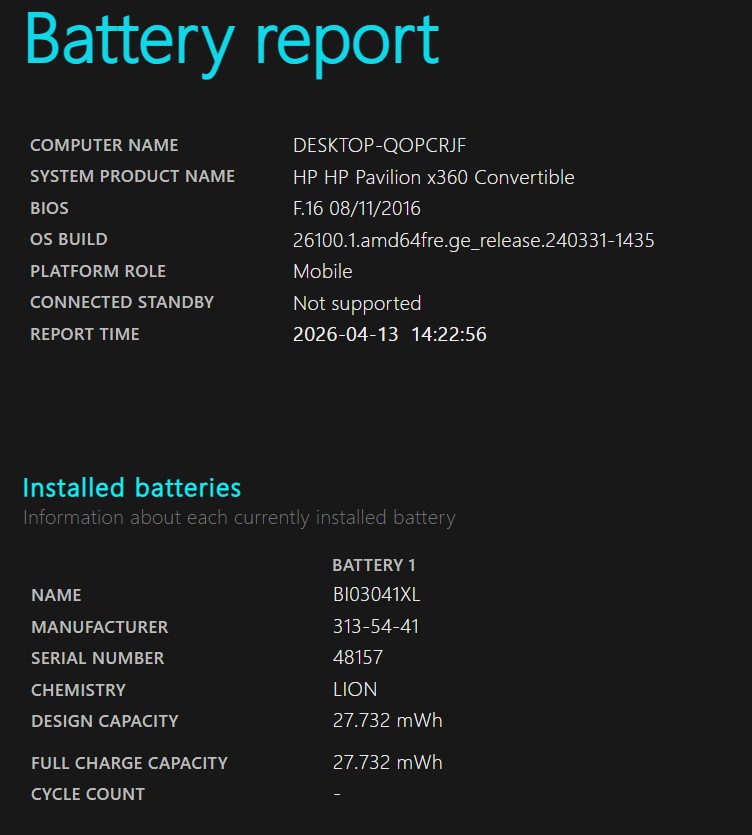The height and width of the screenshot is (835, 752).
Task: Click the installed battery information subtitle
Action: point(239,518)
